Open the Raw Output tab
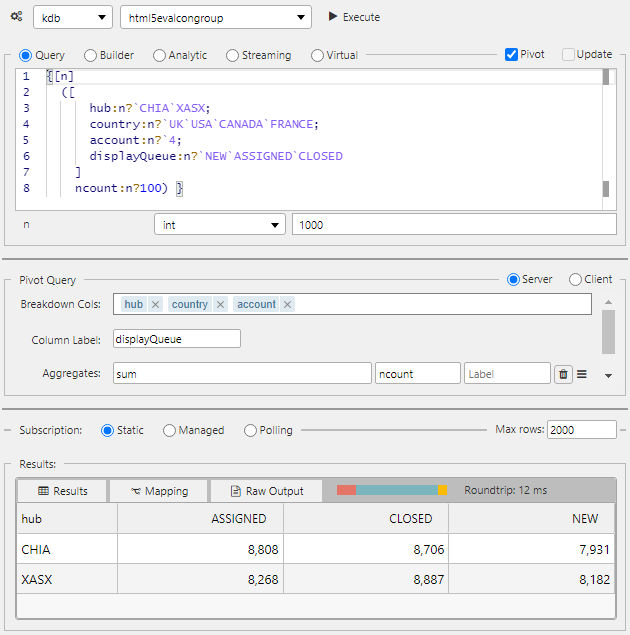 click(x=266, y=491)
